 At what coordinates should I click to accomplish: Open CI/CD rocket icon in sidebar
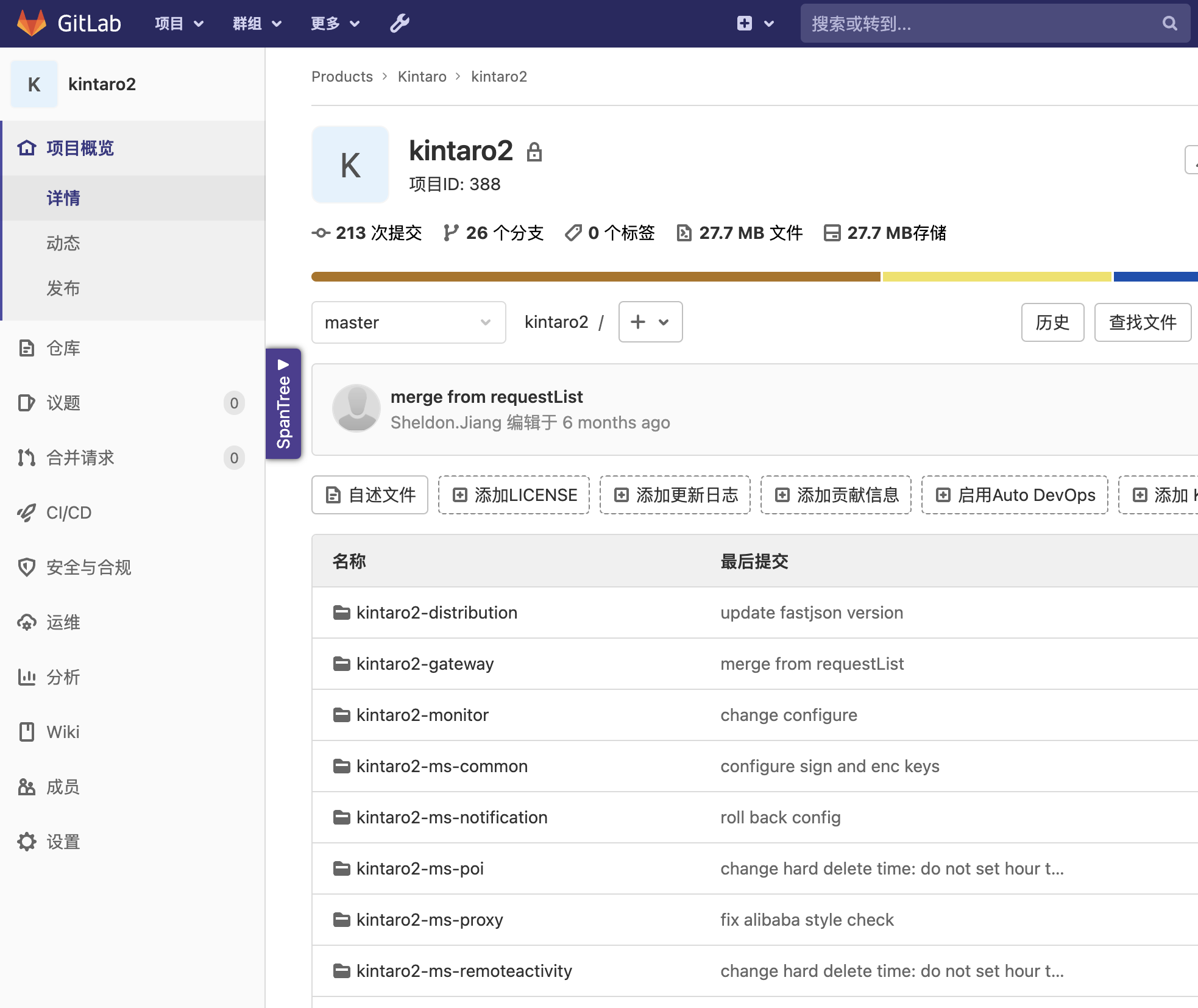point(26,513)
